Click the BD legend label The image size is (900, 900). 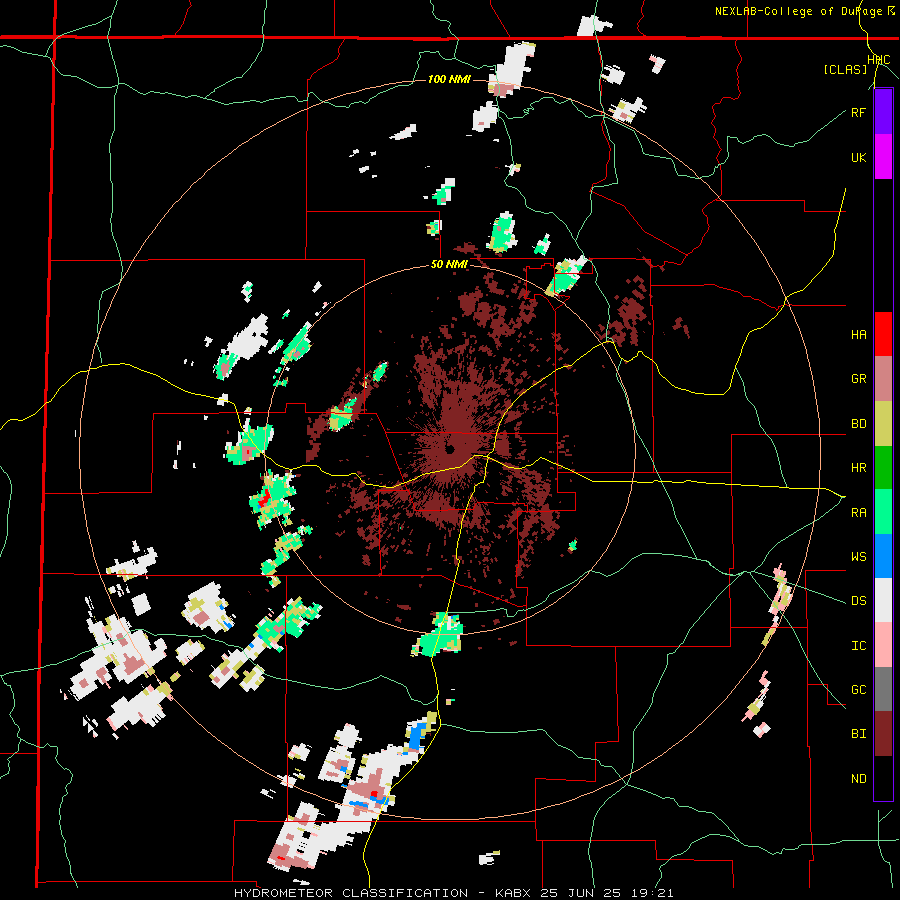pos(858,424)
